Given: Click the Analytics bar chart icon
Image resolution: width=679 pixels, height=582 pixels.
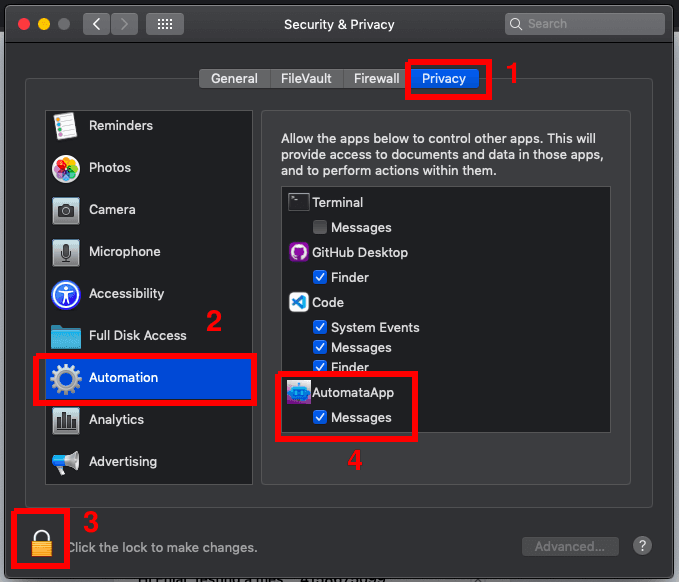Looking at the screenshot, I should point(66,420).
